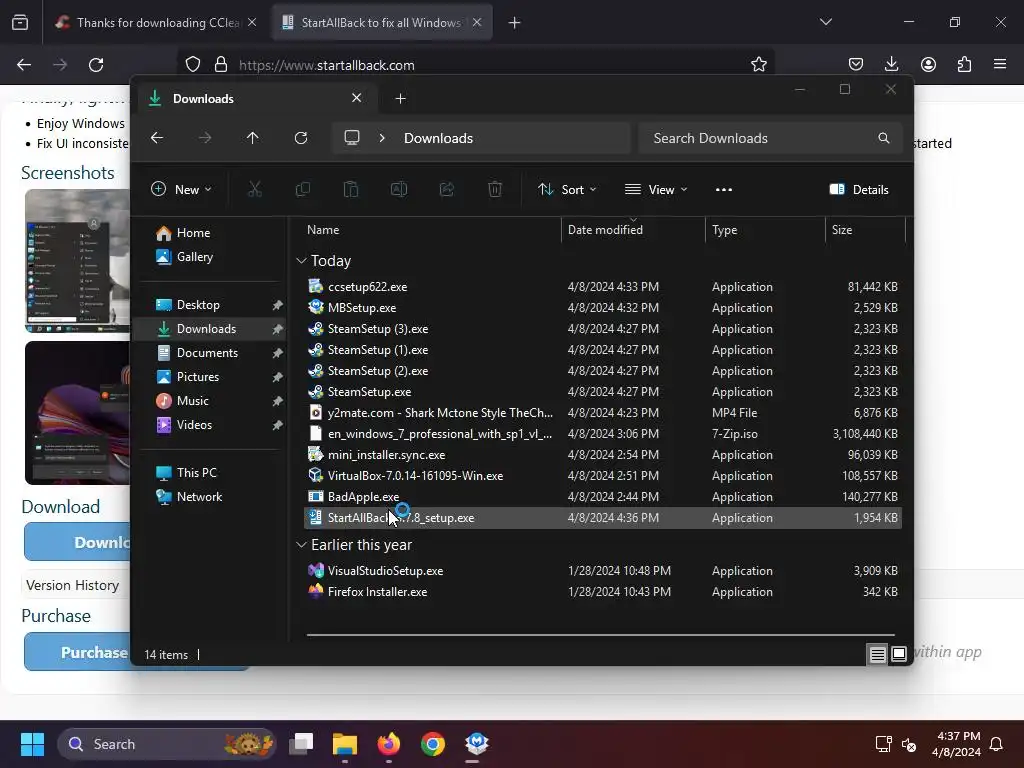Image resolution: width=1024 pixels, height=768 pixels.
Task: Refresh the Downloads folder view
Action: click(x=300, y=138)
